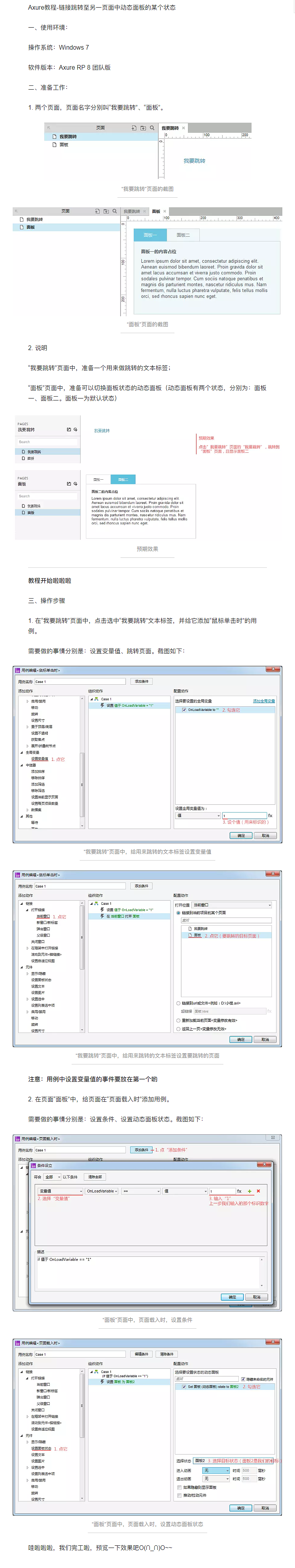Screen dimensions: 295x1568
Task: Click 我要跳转 link in the preview effect image
Action: click(102, 430)
